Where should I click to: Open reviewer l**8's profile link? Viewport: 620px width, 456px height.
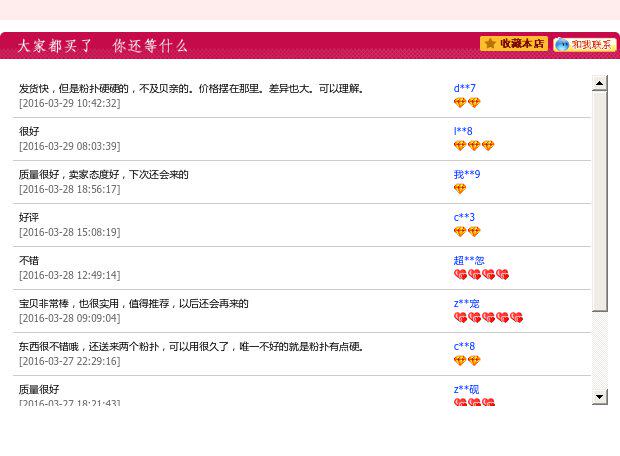(463, 132)
